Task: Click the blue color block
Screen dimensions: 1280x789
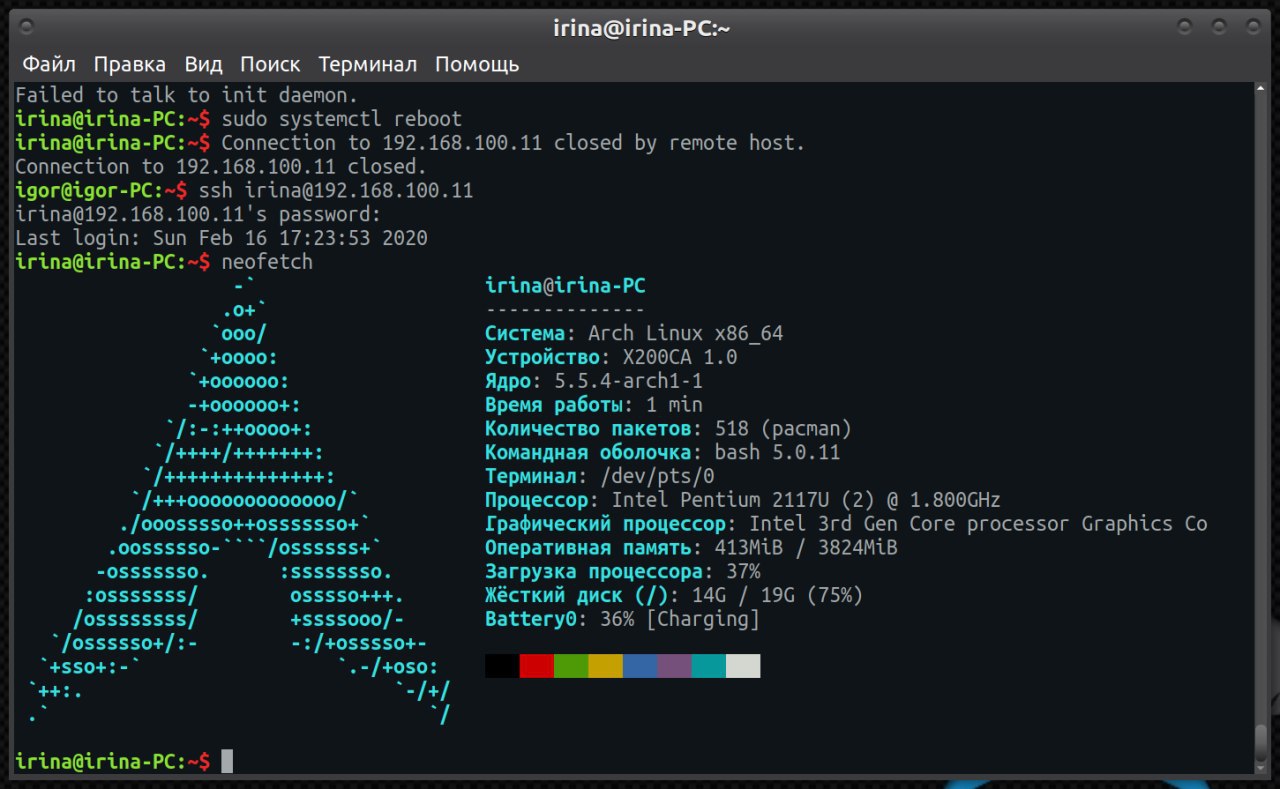Action: [640, 666]
